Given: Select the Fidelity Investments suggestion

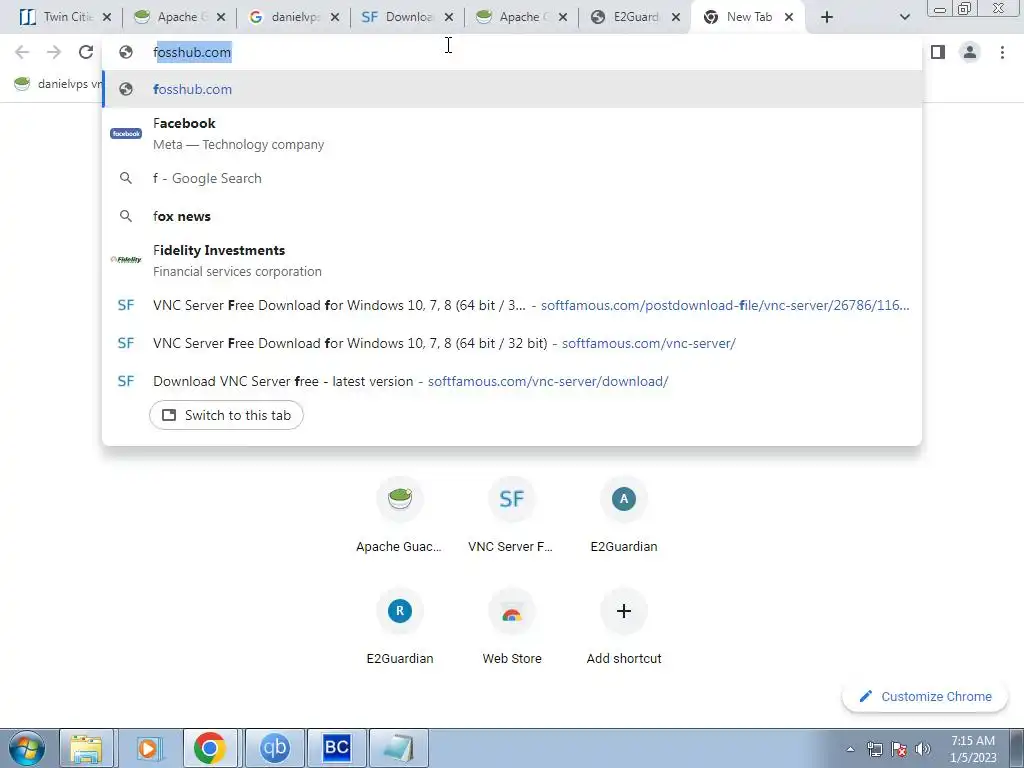Looking at the screenshot, I should (x=512, y=260).
